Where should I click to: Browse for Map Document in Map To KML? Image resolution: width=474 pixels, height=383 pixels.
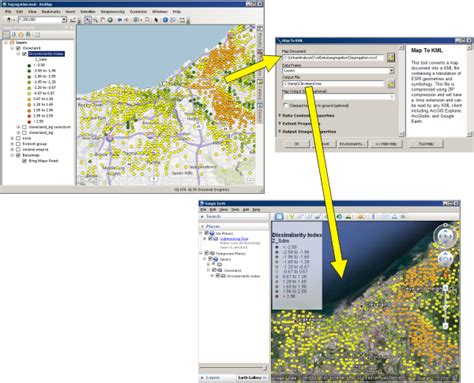click(x=391, y=57)
